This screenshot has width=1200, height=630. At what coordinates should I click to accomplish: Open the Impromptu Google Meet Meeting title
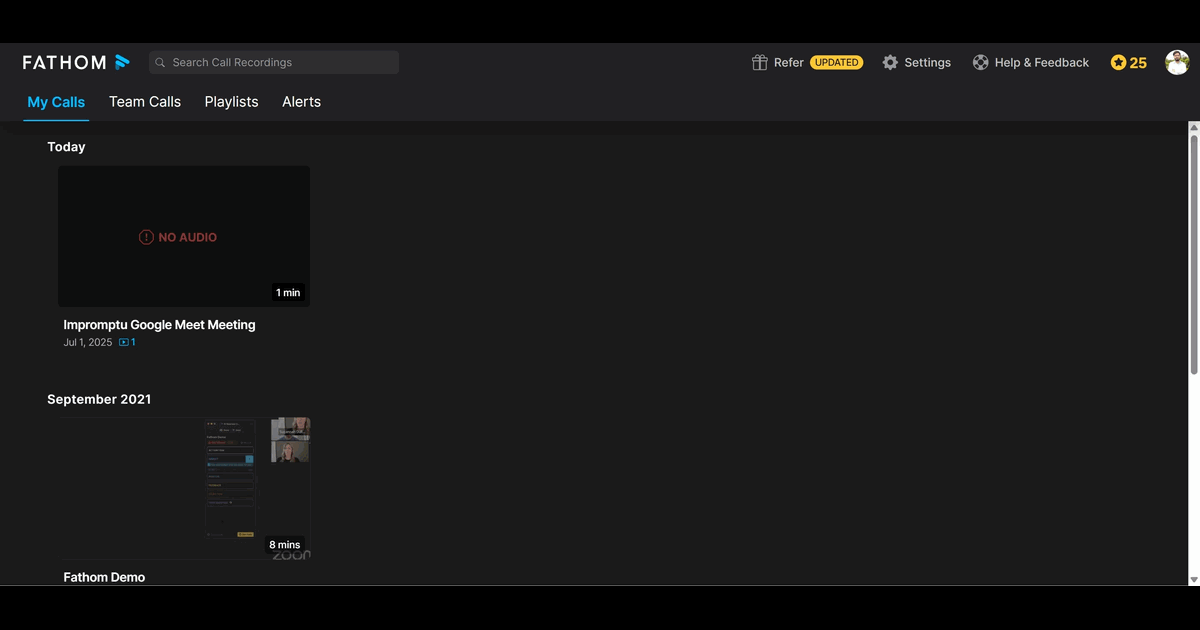point(159,325)
